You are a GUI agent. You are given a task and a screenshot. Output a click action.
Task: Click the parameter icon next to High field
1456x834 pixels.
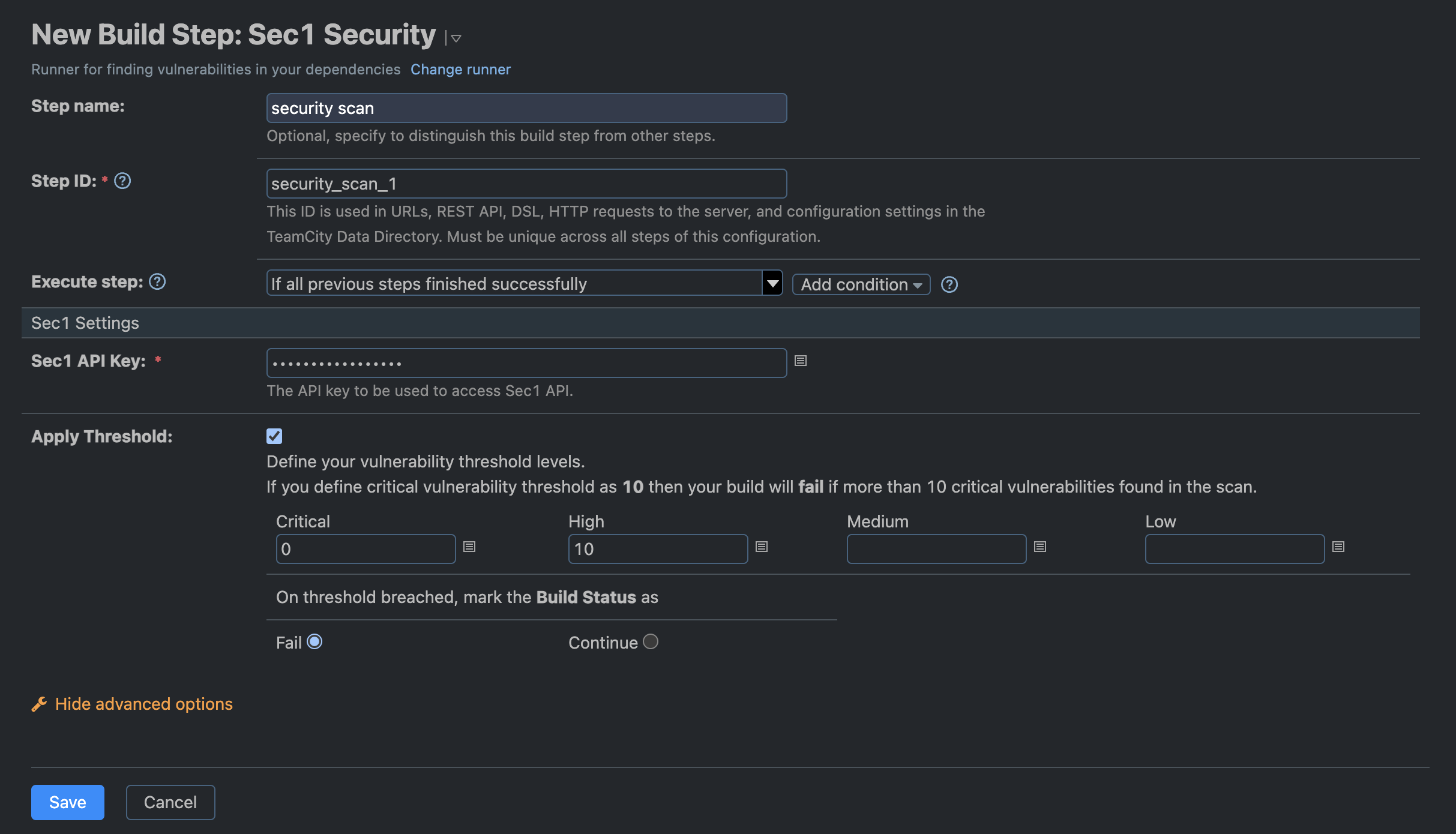(762, 547)
